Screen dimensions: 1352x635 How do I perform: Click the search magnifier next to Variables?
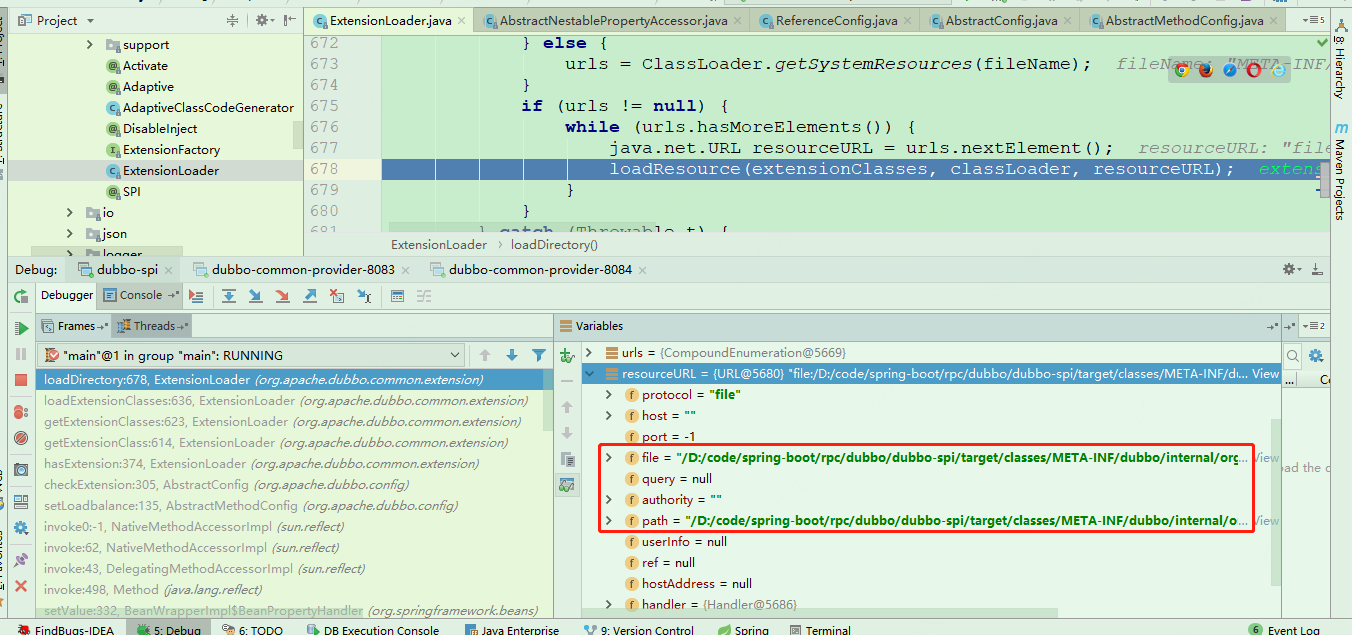pos(1292,355)
